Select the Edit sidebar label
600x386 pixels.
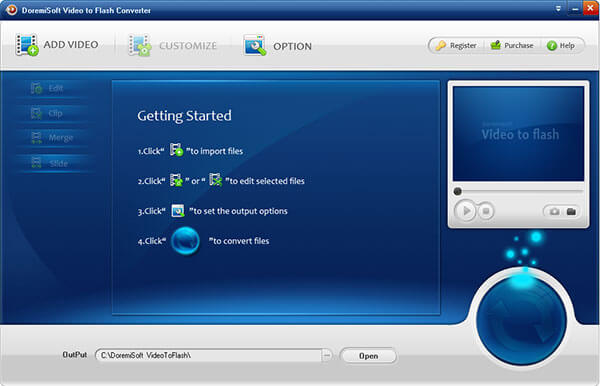tap(55, 88)
